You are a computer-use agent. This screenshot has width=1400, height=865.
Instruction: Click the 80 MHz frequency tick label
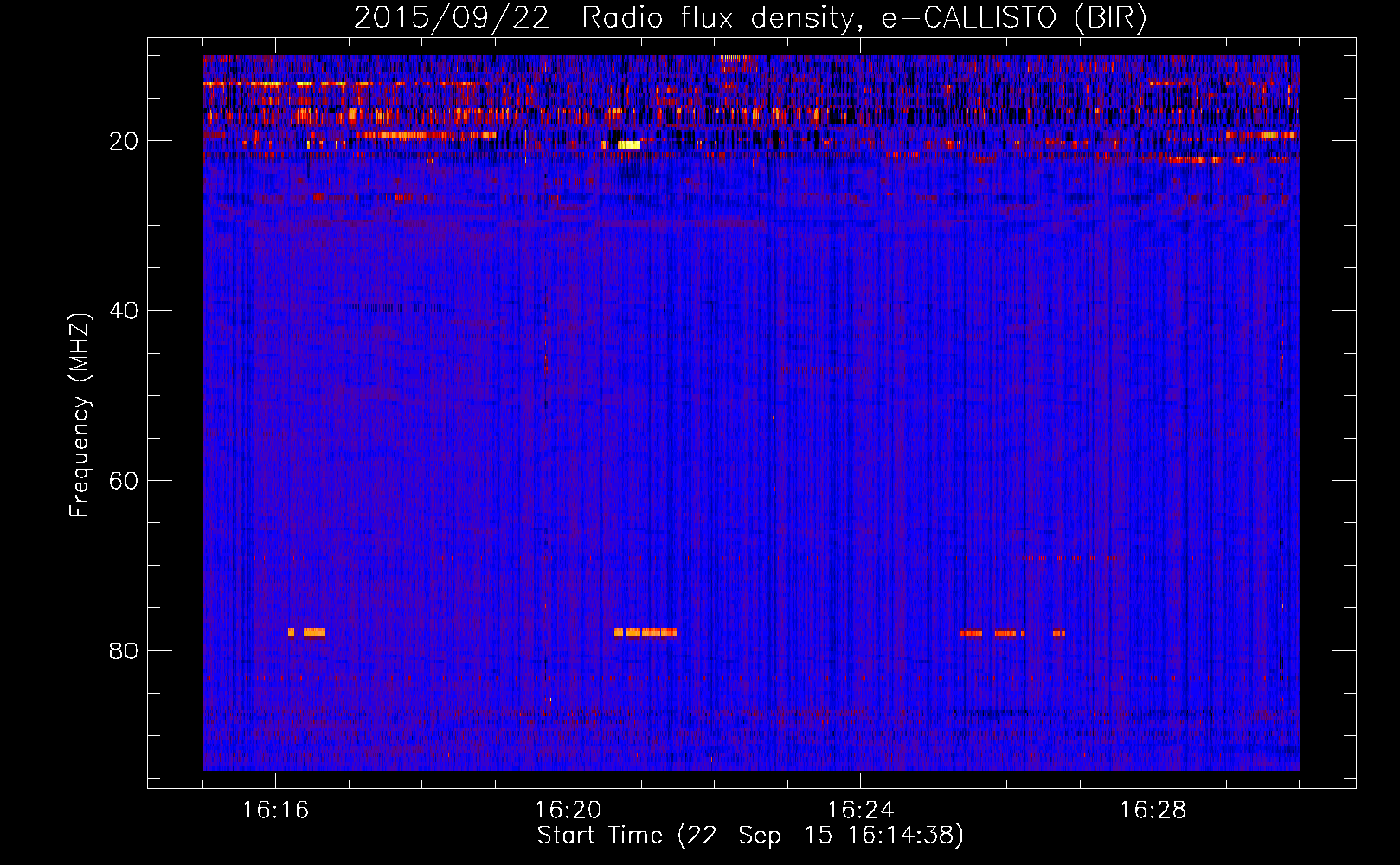(x=125, y=650)
